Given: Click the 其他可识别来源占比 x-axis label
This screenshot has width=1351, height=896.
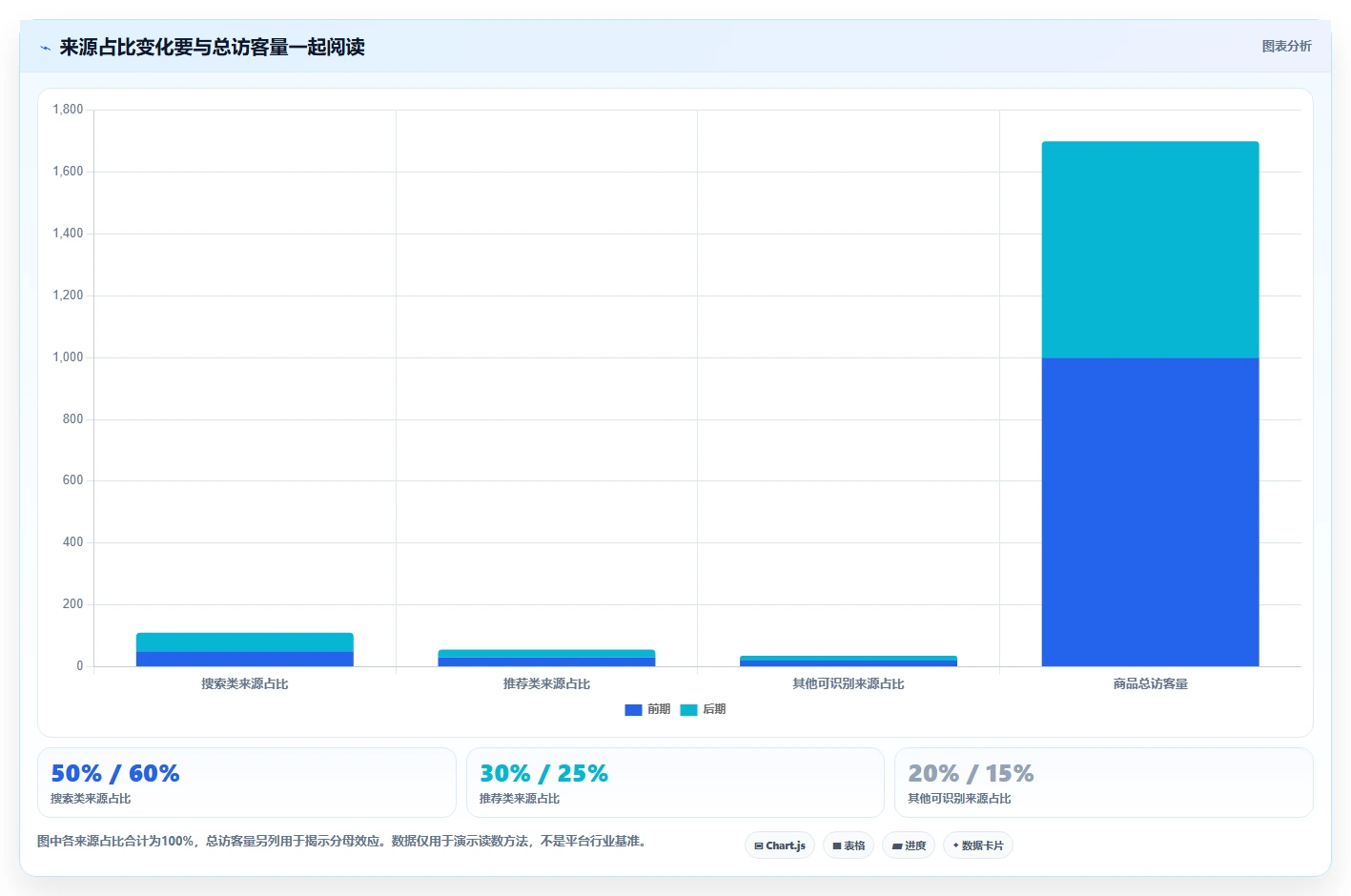Looking at the screenshot, I should pyautogui.click(x=849, y=683).
